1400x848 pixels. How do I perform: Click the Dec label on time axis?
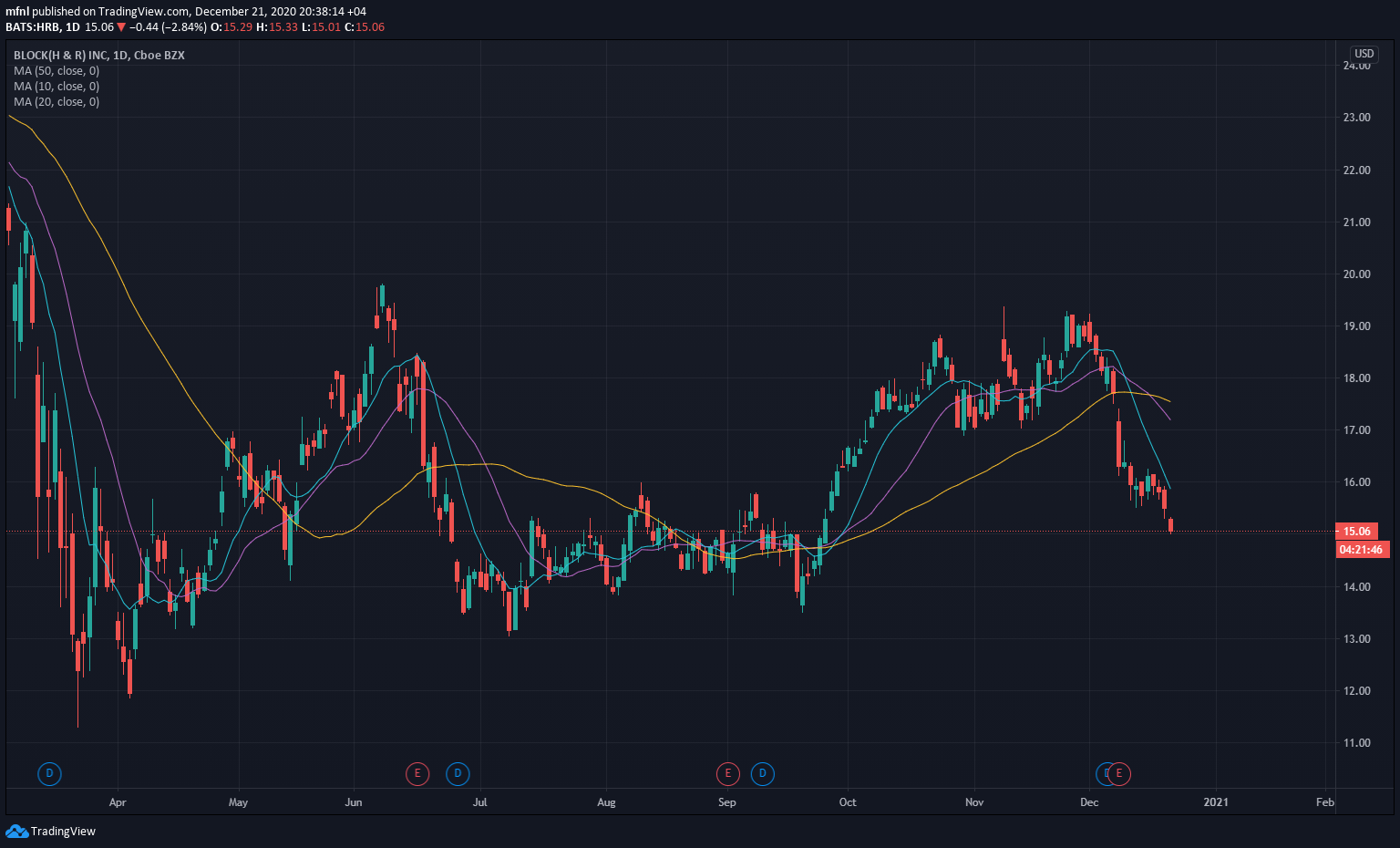pyautogui.click(x=1089, y=802)
